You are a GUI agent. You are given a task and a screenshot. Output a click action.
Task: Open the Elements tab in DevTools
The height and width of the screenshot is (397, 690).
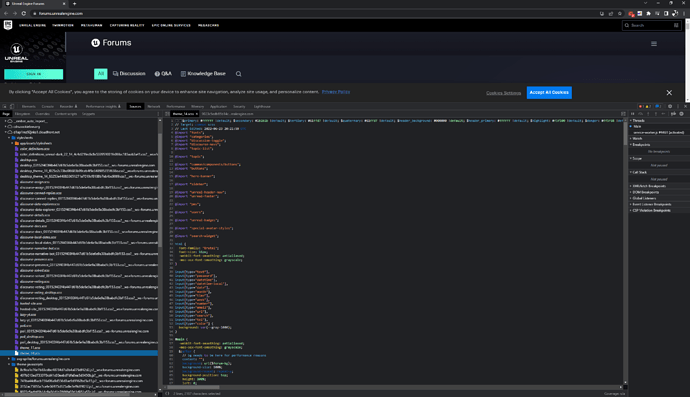[29, 107]
